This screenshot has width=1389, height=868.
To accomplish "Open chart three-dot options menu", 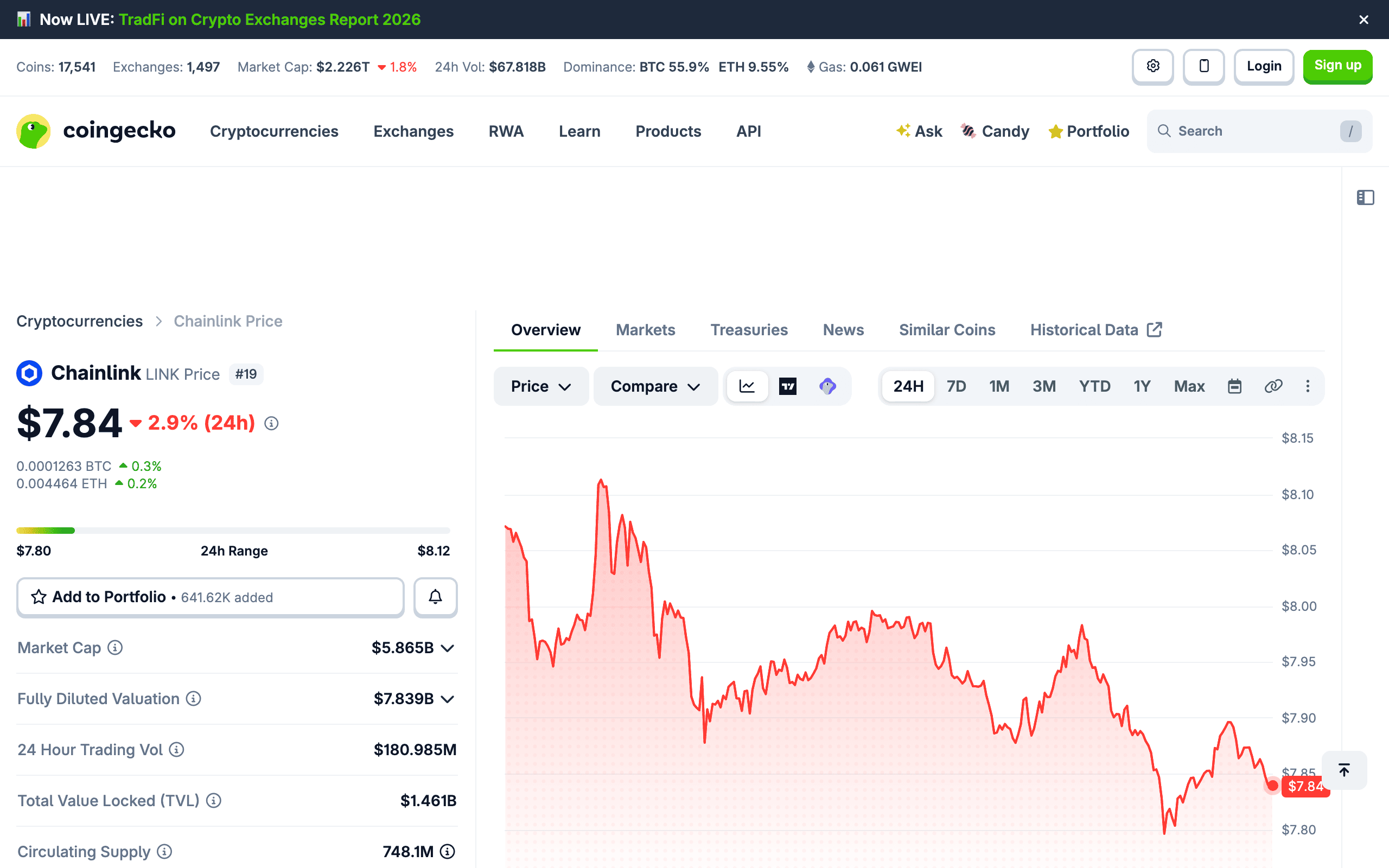I will [x=1308, y=386].
